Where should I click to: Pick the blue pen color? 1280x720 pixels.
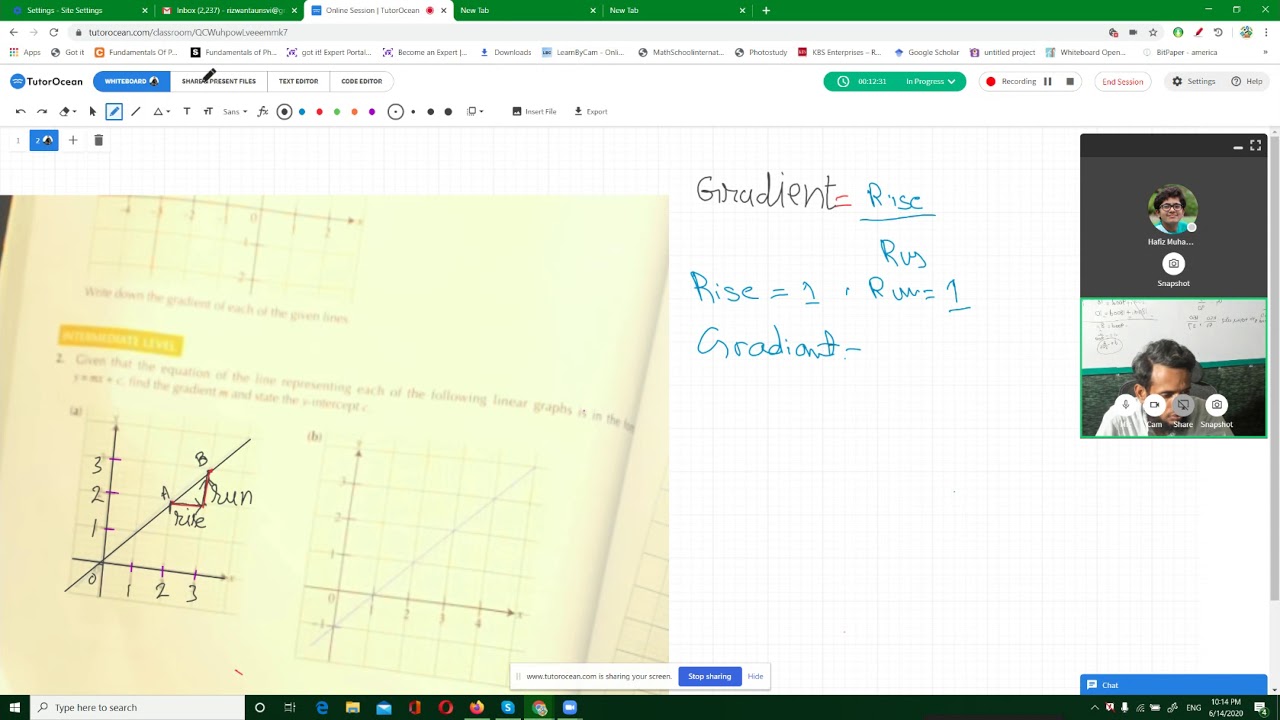[x=302, y=111]
